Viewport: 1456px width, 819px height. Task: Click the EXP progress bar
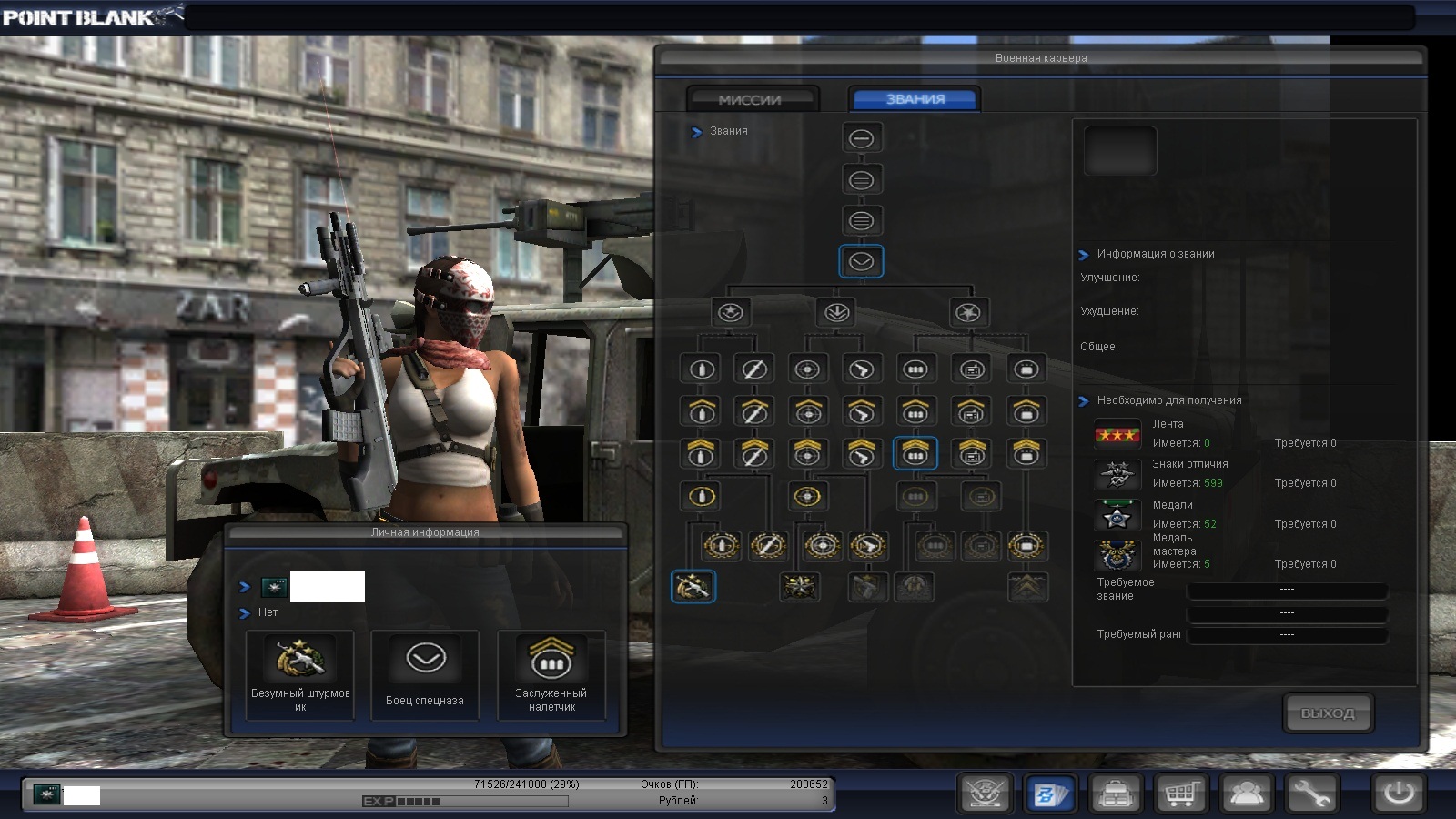pos(465,802)
